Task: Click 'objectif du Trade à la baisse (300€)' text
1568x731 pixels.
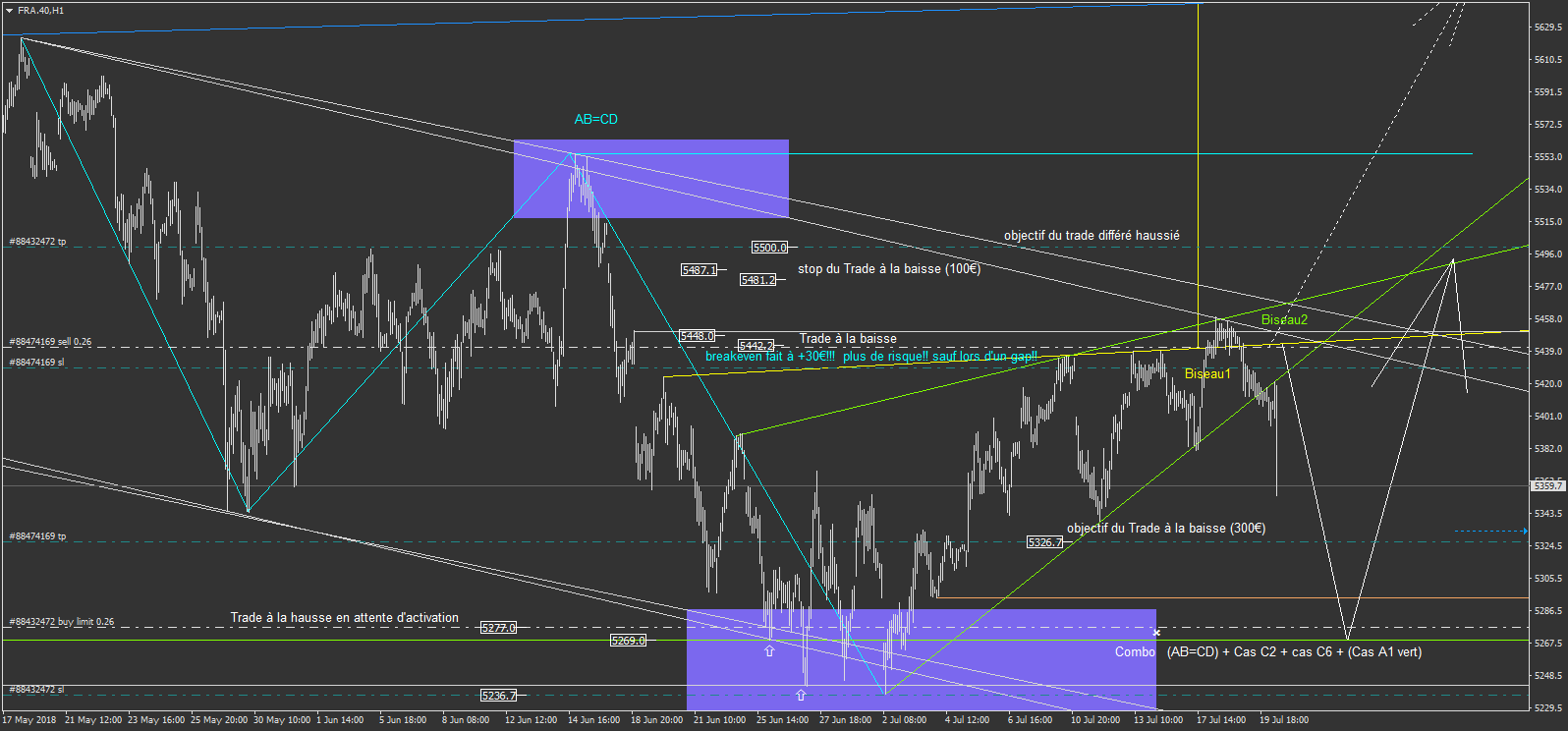Action: pyautogui.click(x=1166, y=529)
